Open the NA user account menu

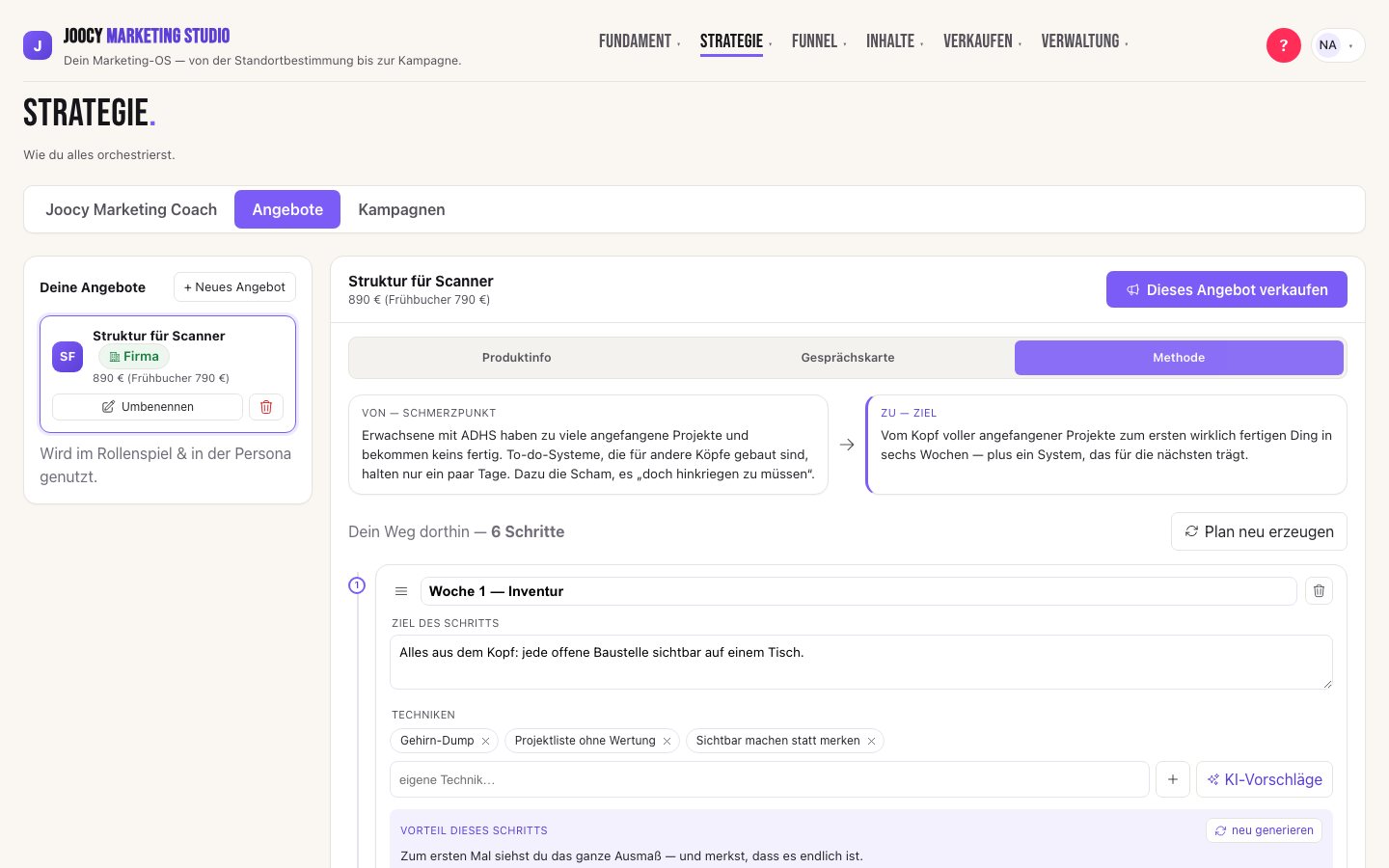(1338, 45)
